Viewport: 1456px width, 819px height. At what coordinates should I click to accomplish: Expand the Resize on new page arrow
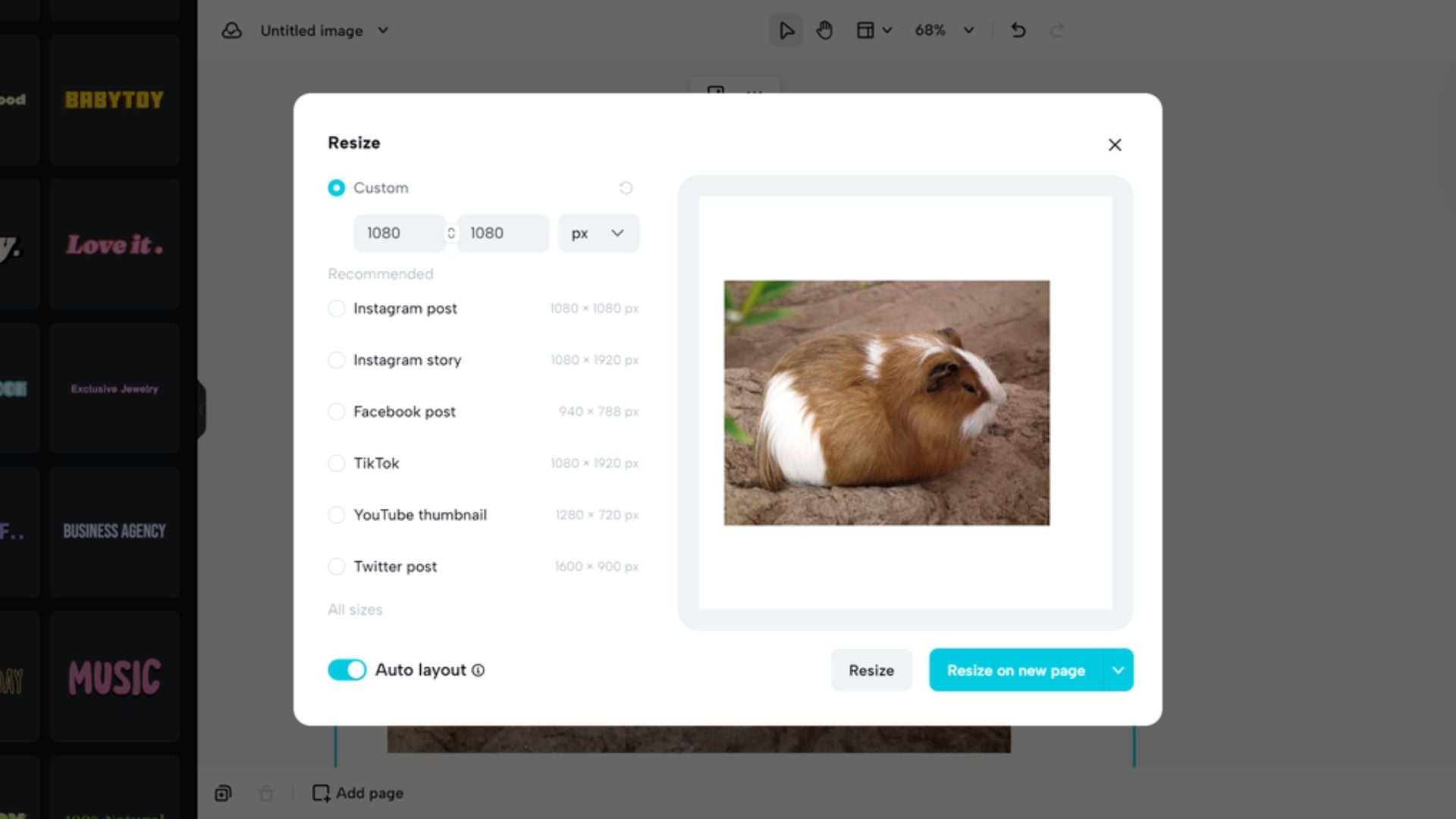point(1118,670)
